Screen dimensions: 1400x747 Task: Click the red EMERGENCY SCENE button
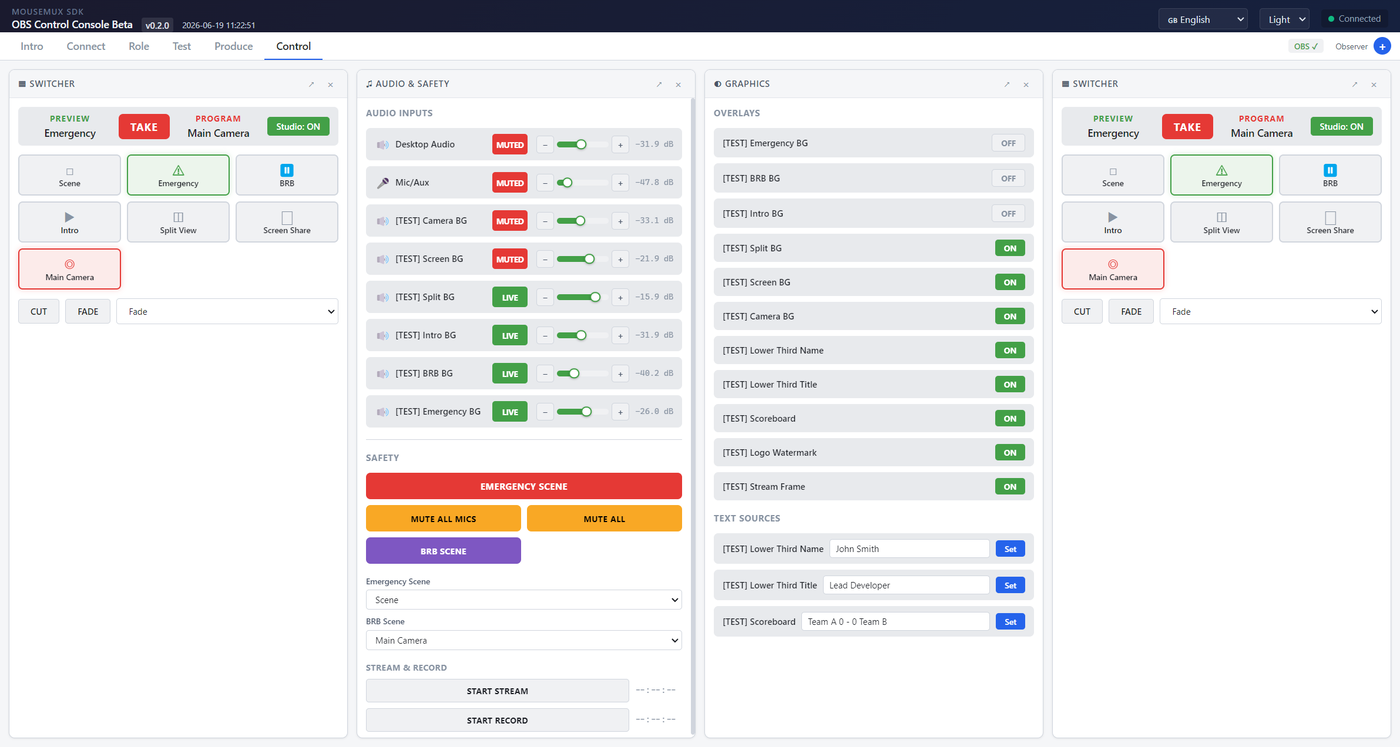click(x=524, y=486)
